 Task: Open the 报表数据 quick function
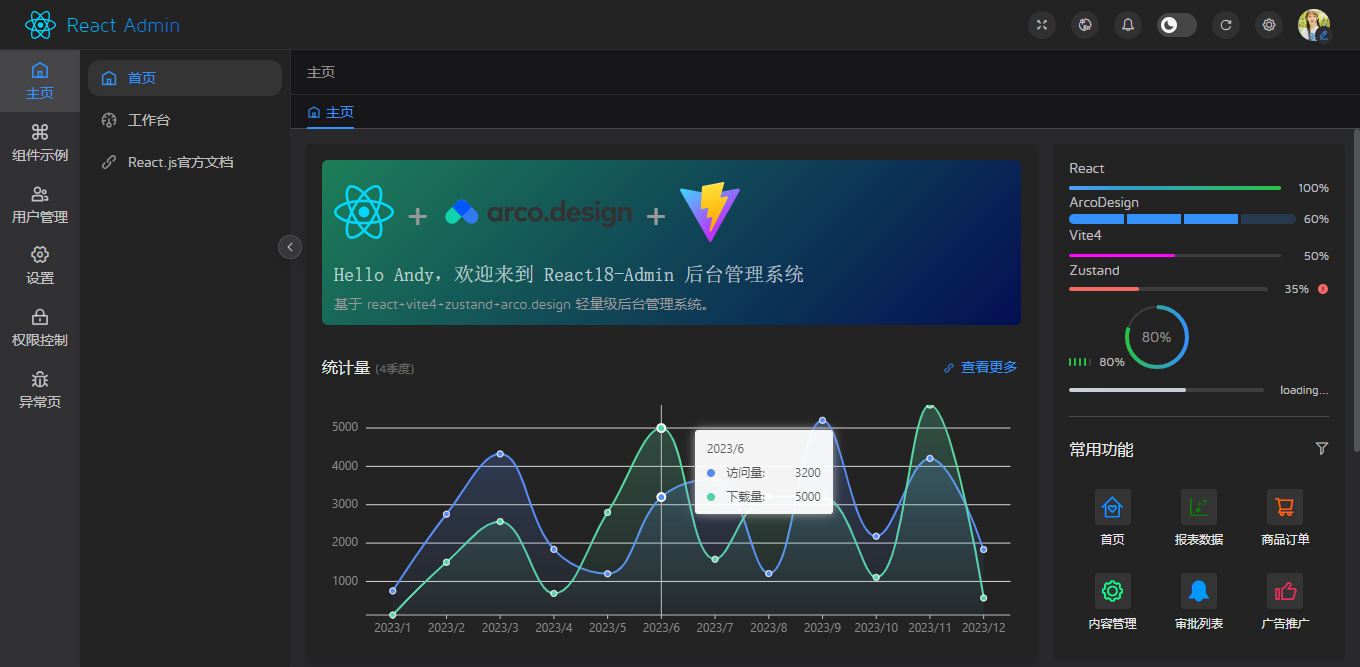1198,506
